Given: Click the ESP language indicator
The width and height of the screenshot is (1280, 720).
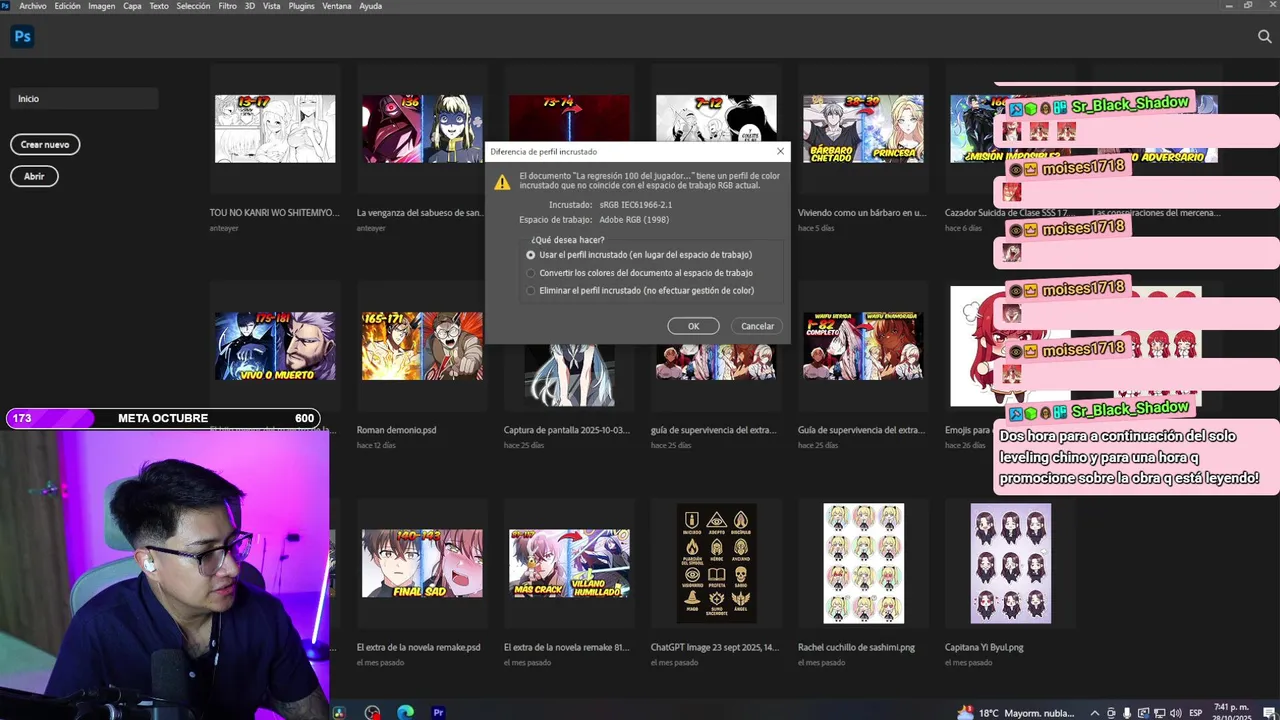Looking at the screenshot, I should 1196,713.
